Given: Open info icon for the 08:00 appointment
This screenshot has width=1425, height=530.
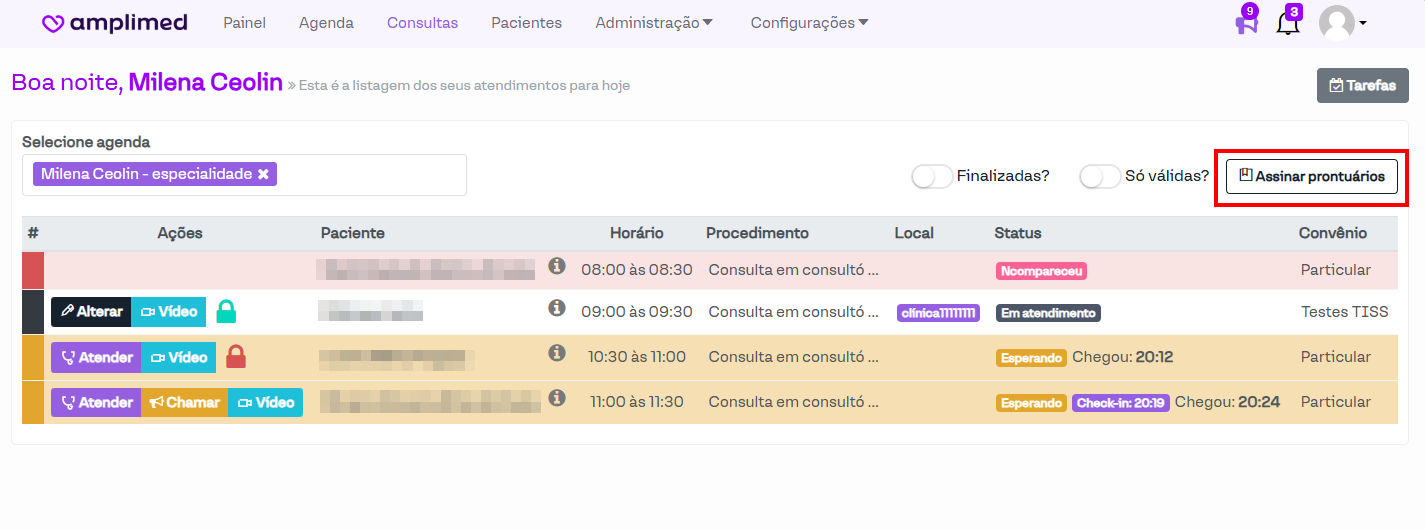Looking at the screenshot, I should [557, 266].
